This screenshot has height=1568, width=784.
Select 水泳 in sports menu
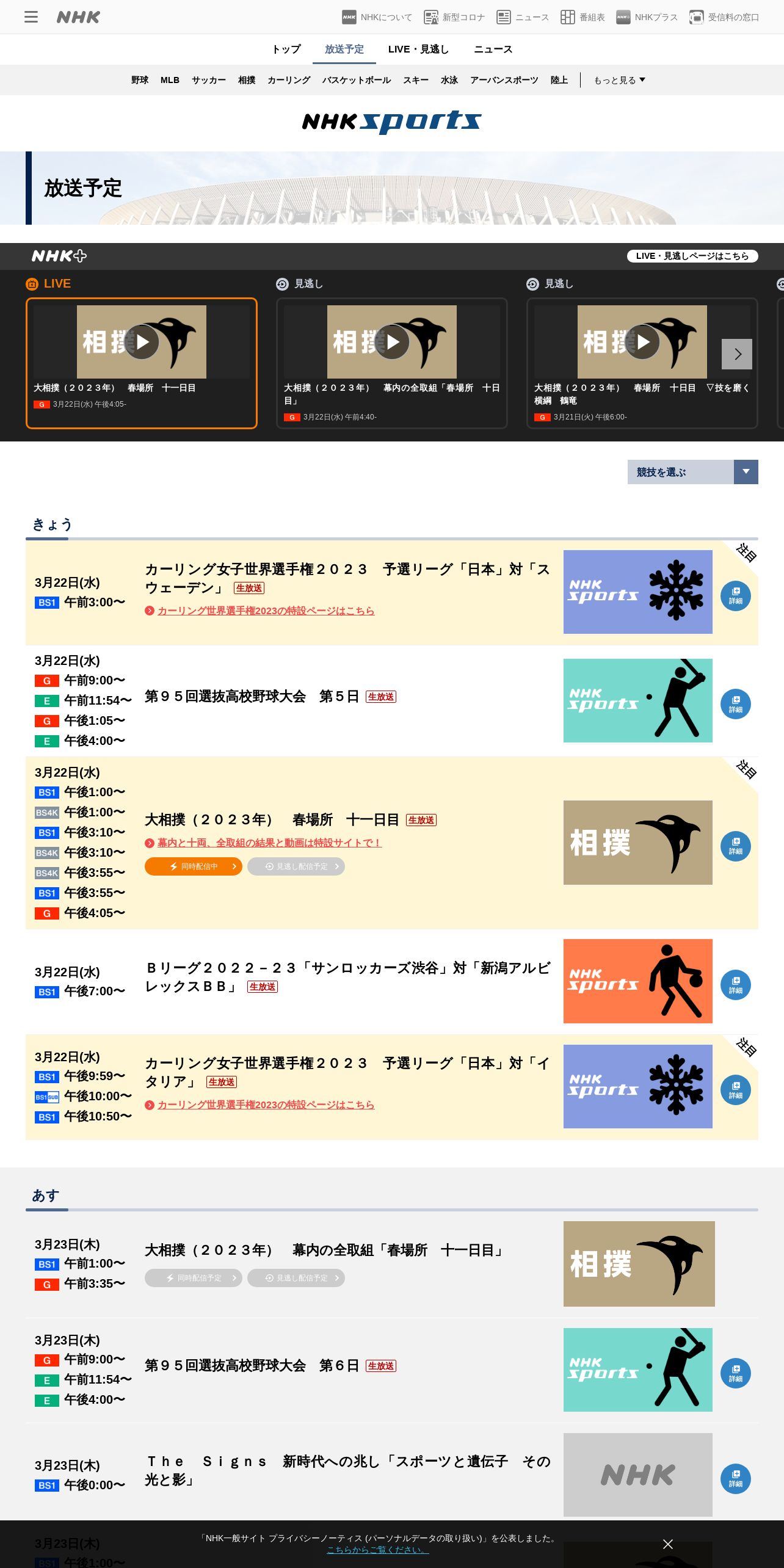pos(449,80)
